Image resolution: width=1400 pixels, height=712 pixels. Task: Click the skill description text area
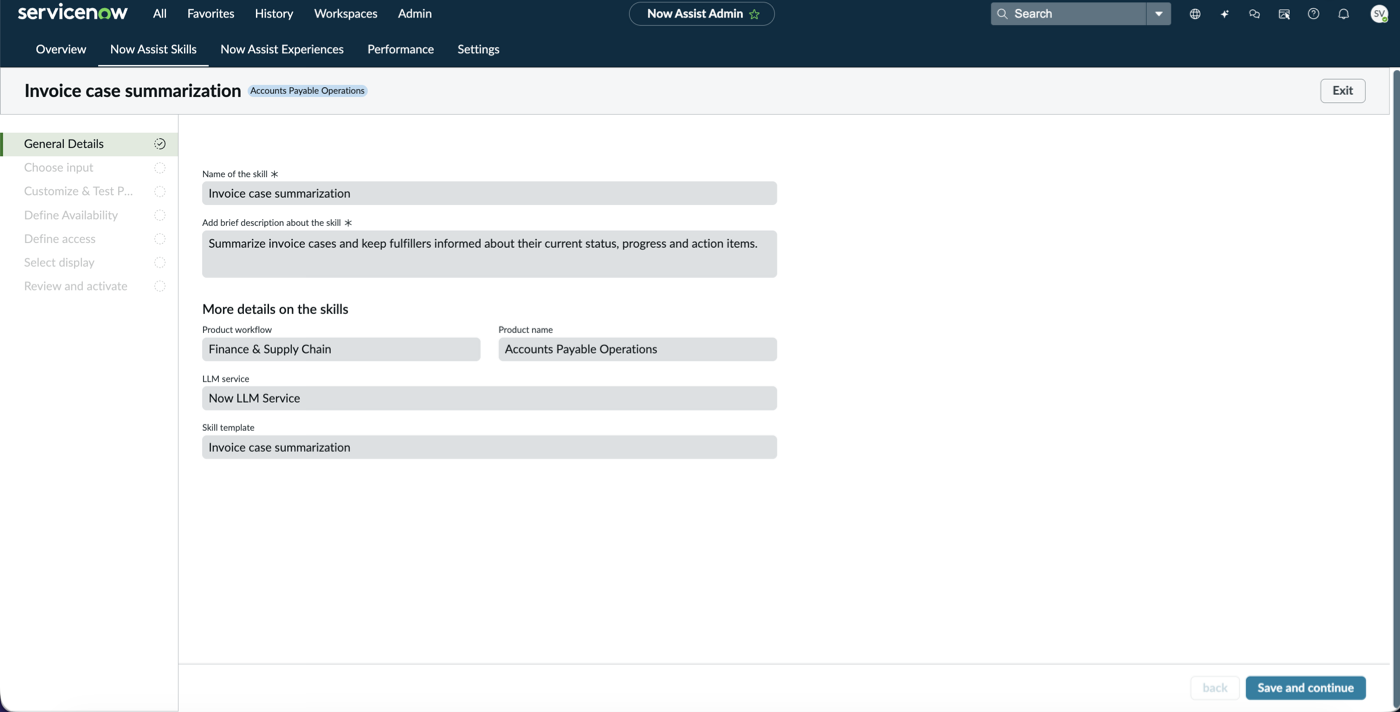(x=489, y=254)
